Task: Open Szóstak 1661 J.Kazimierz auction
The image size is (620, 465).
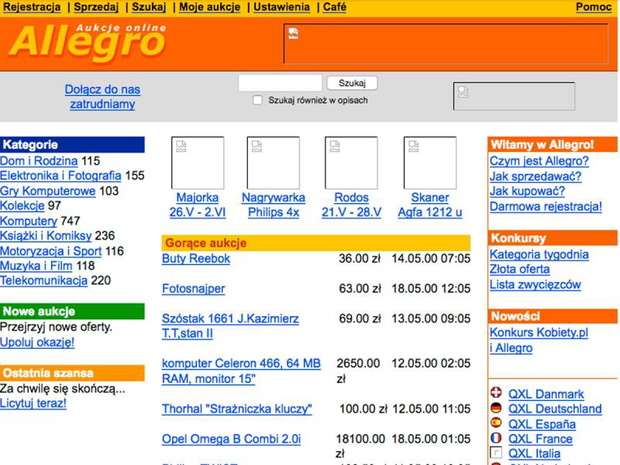Action: pyautogui.click(x=230, y=326)
